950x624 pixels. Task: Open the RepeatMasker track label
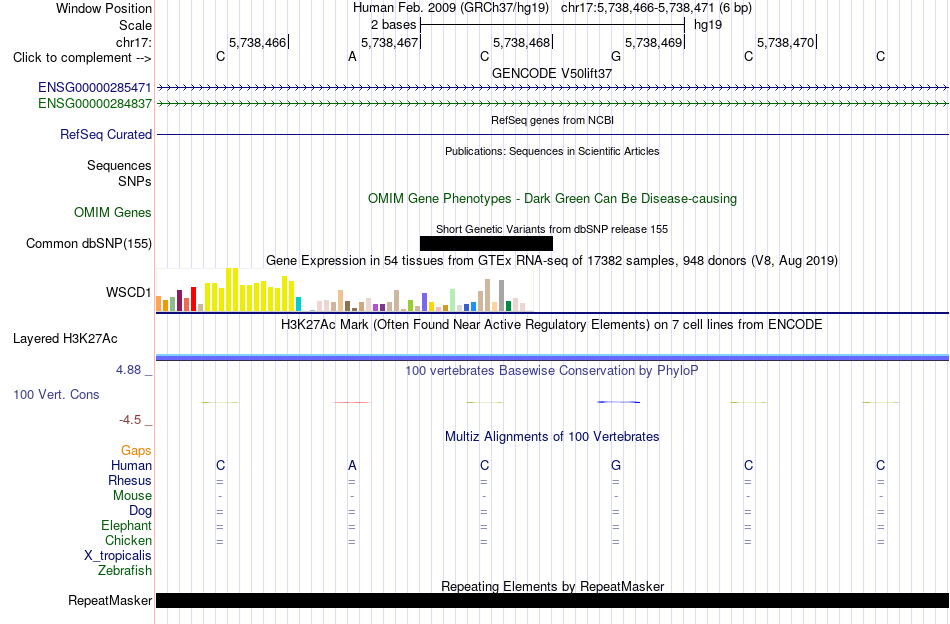[x=110, y=600]
